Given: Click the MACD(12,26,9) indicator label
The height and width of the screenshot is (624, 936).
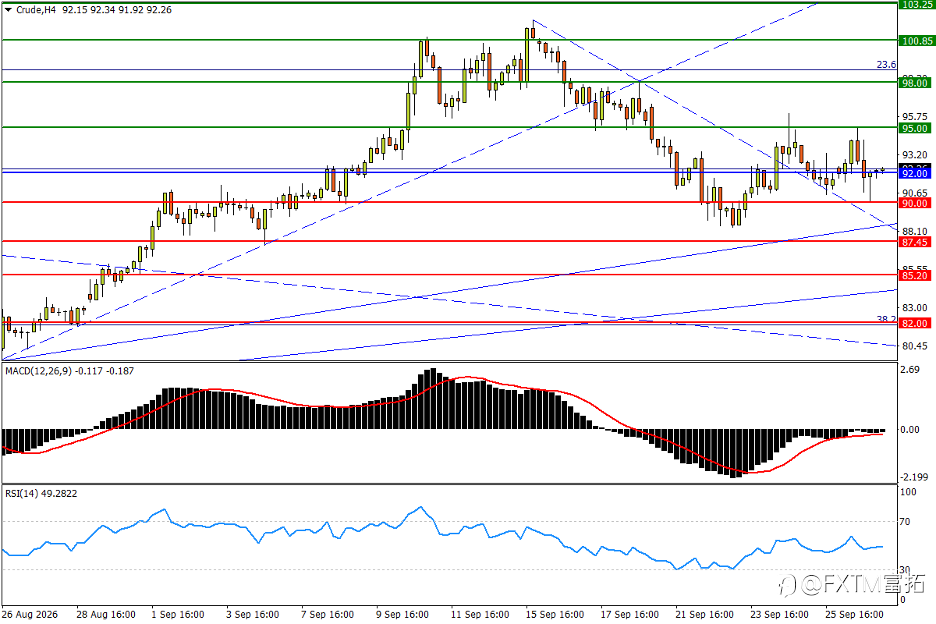Looking at the screenshot, I should [x=38, y=371].
